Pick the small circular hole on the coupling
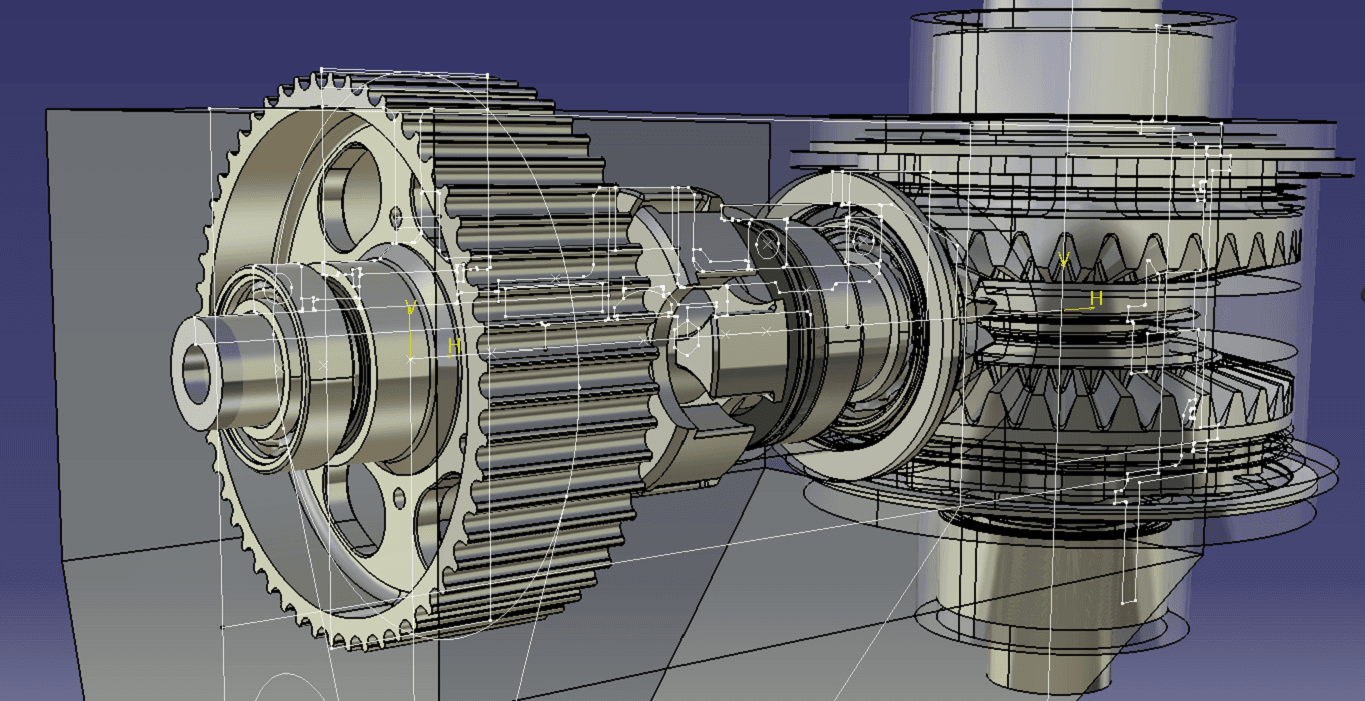Image resolution: width=1365 pixels, height=701 pixels. coord(767,243)
